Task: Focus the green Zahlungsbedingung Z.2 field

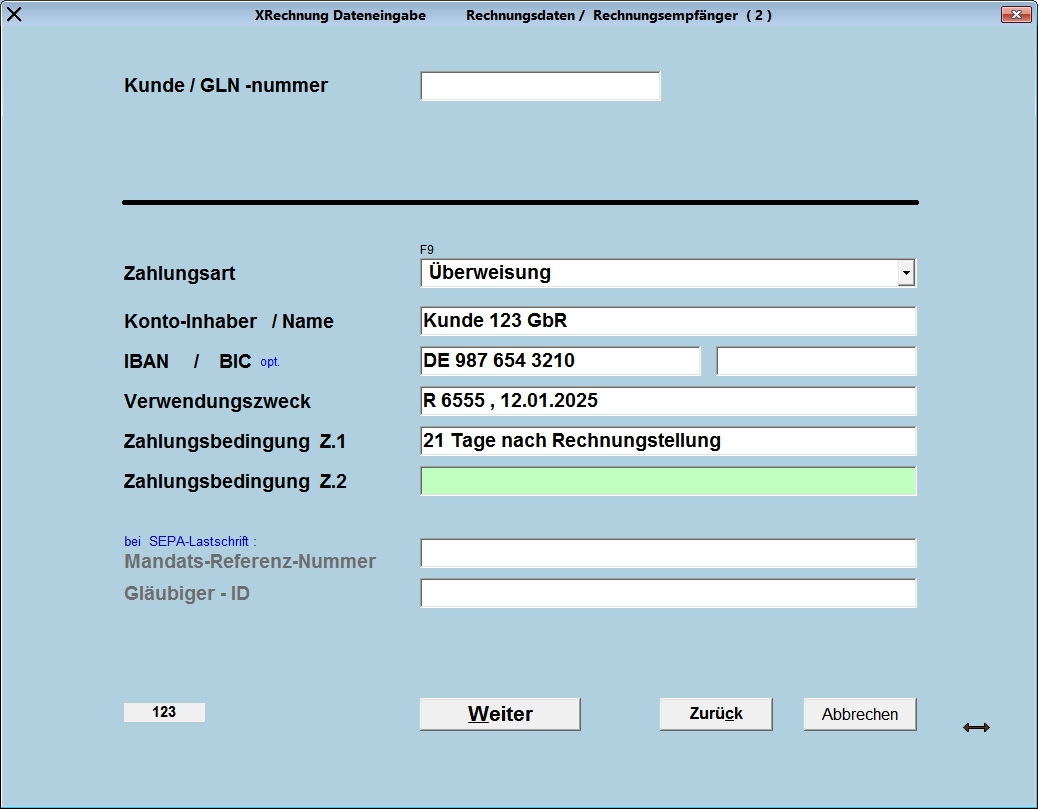Action: tap(667, 481)
